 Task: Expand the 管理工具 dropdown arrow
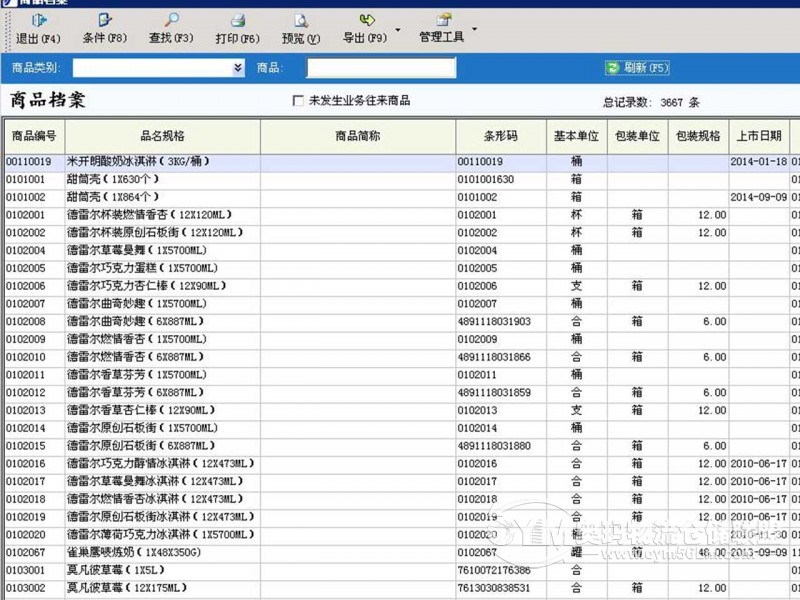(x=474, y=30)
